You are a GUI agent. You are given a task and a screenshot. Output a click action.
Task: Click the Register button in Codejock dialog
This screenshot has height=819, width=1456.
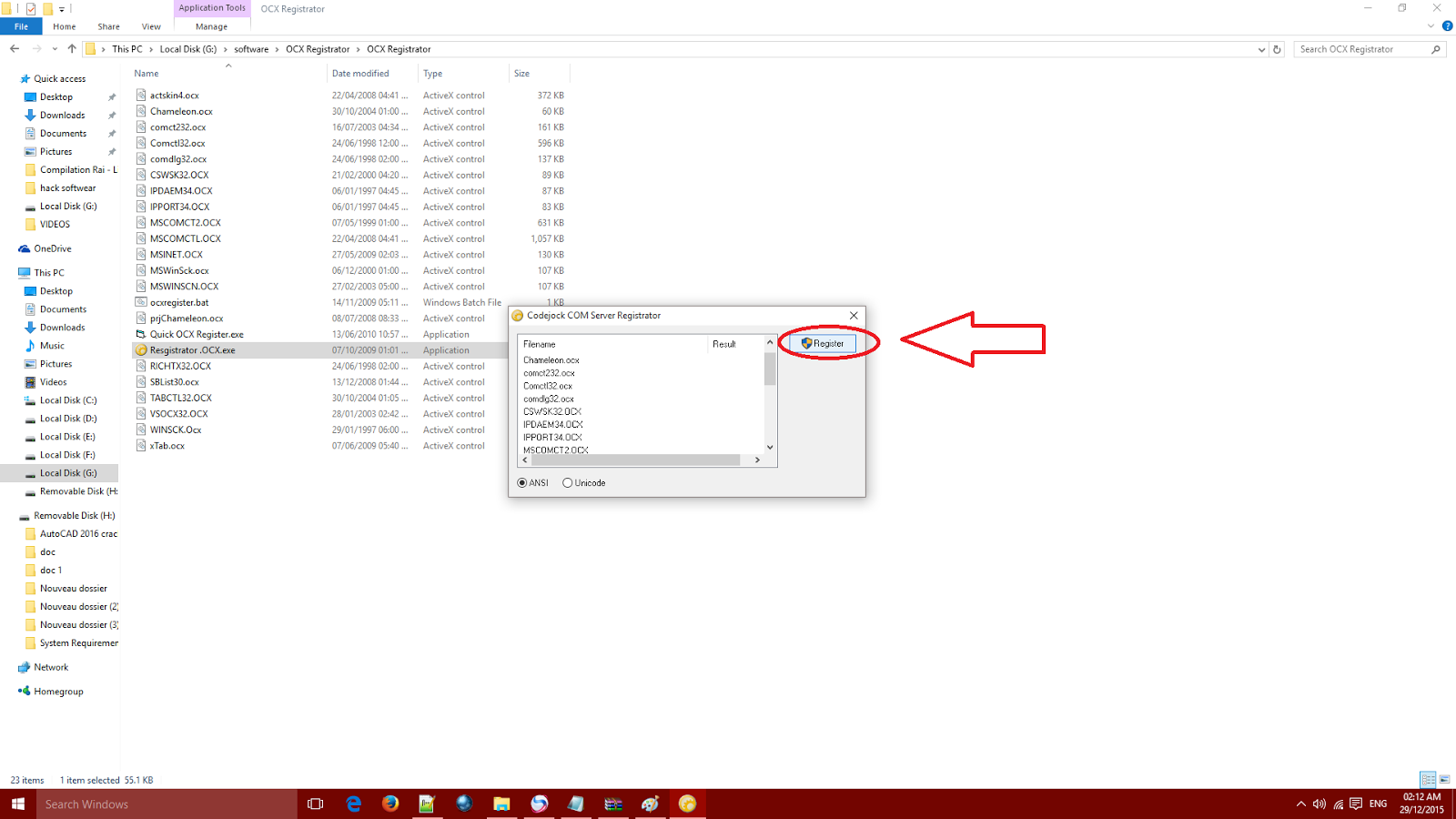click(x=823, y=343)
